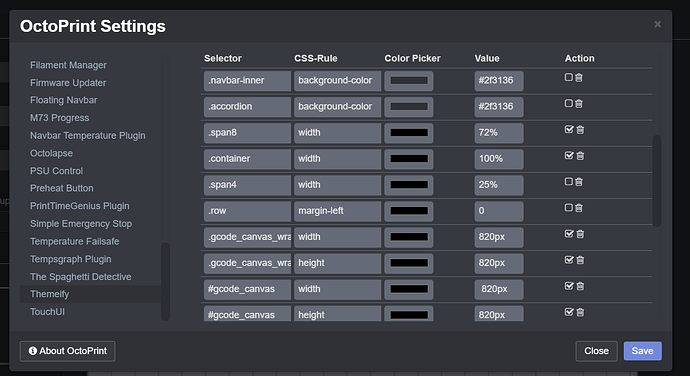Viewport: 690px width, 376px height.
Task: Open Floating Navbar settings
Action: [63, 100]
